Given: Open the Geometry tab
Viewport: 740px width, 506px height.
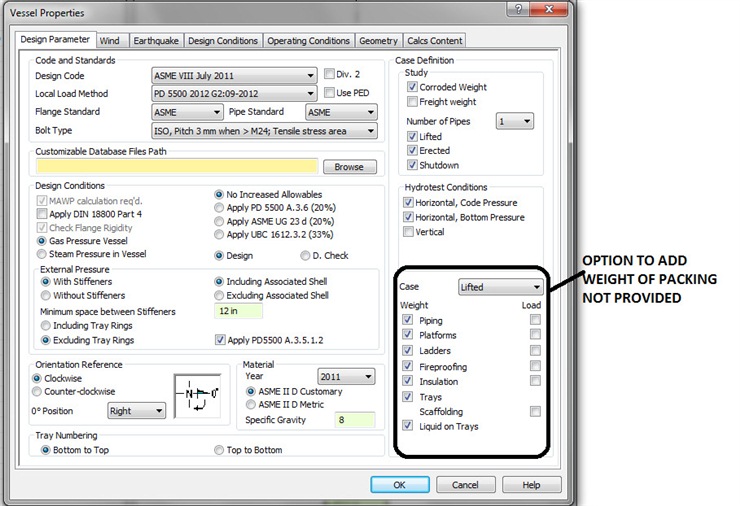Looking at the screenshot, I should (378, 41).
